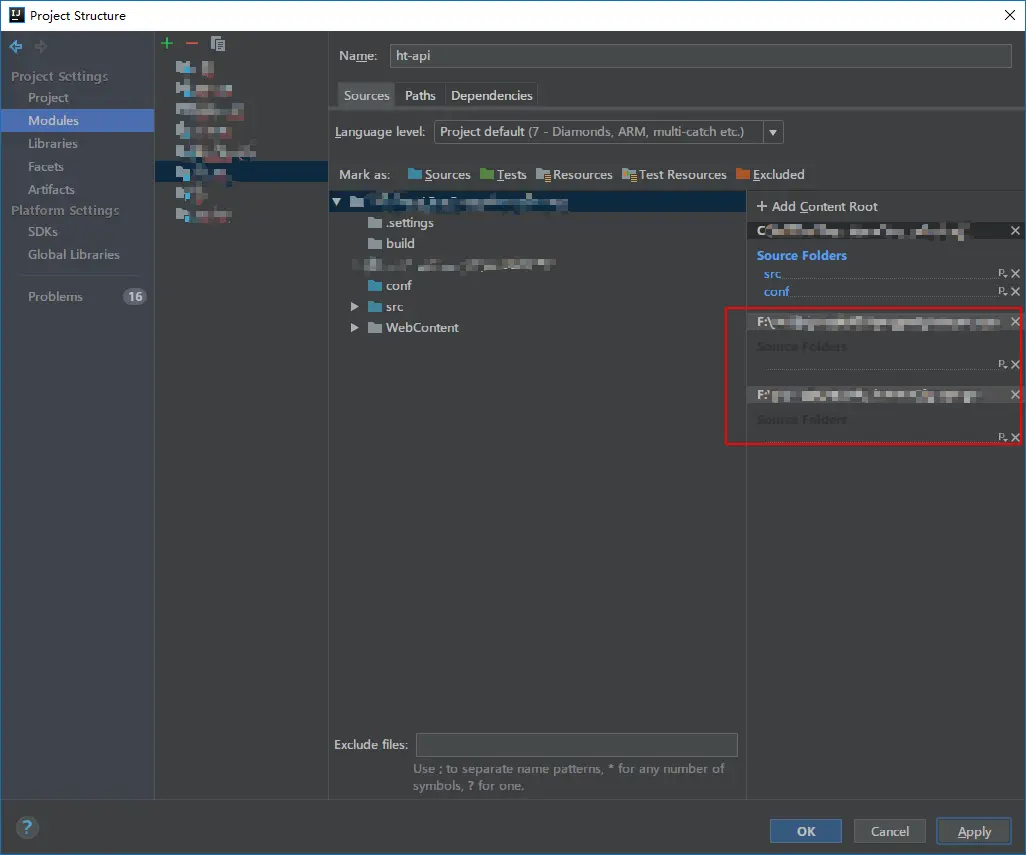Open the help question mark button
1026x855 pixels.
coord(27,828)
